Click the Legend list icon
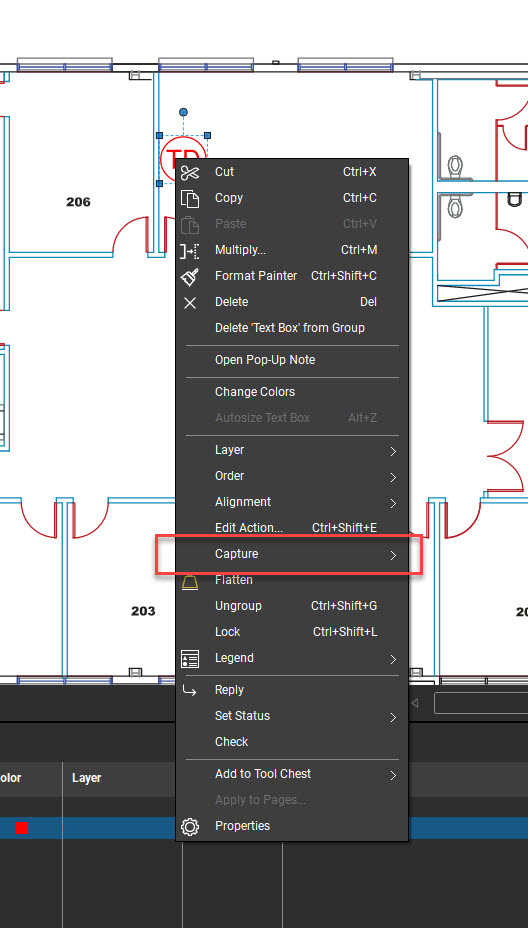Image resolution: width=528 pixels, height=928 pixels. [x=189, y=659]
